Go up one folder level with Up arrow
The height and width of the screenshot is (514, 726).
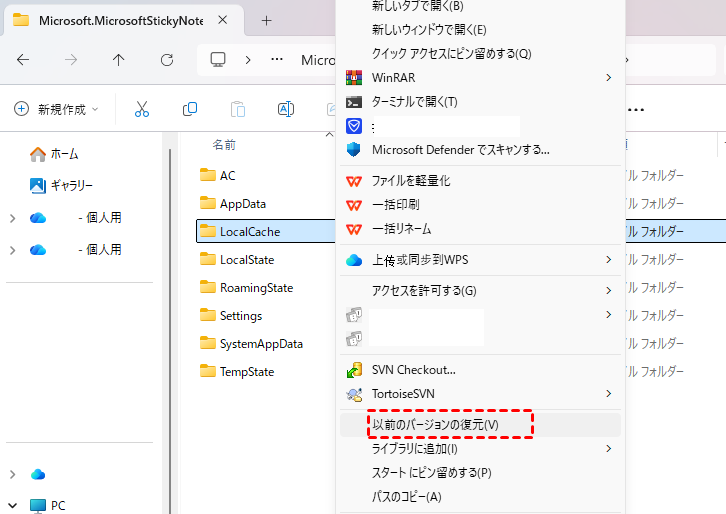119,60
